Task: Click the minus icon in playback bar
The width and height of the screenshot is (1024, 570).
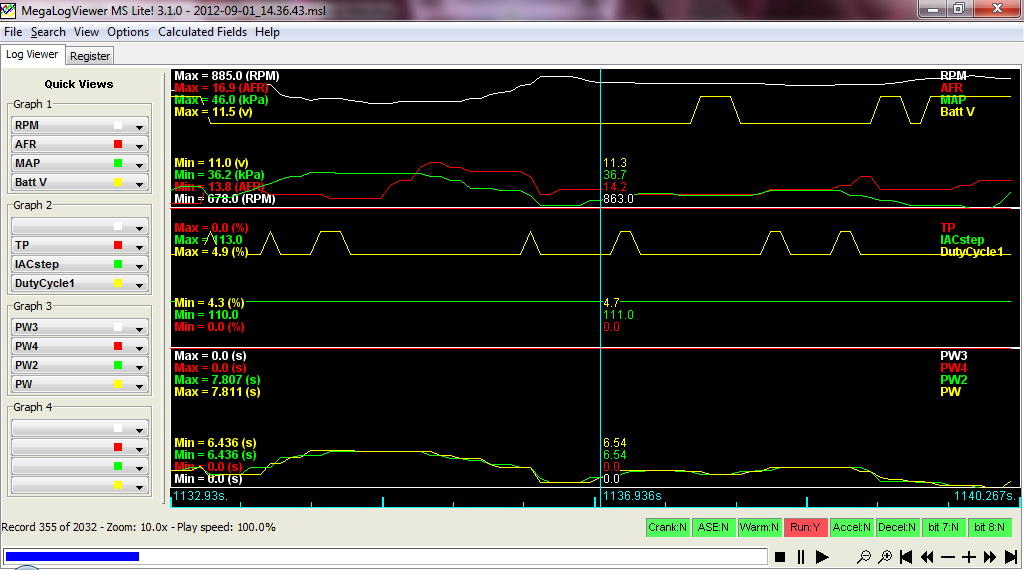Action: (948, 557)
